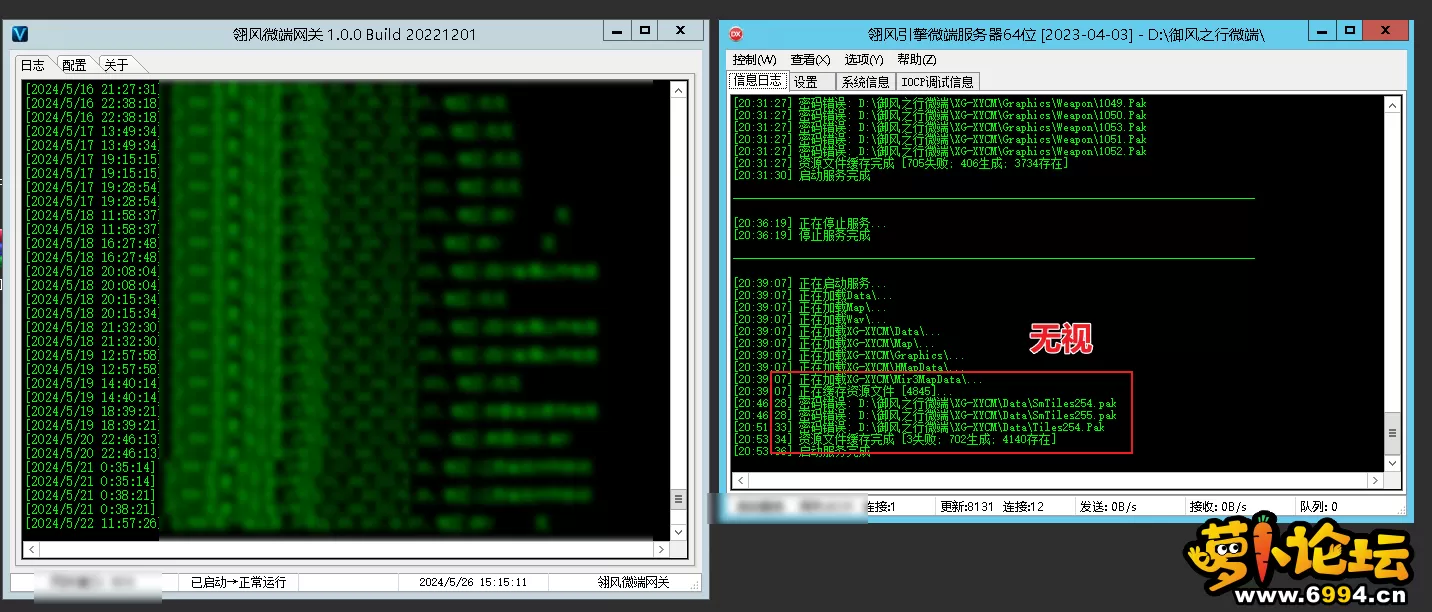Click the gateway log's vertical scrollbar thumb
The width and height of the screenshot is (1432, 612).
679,499
